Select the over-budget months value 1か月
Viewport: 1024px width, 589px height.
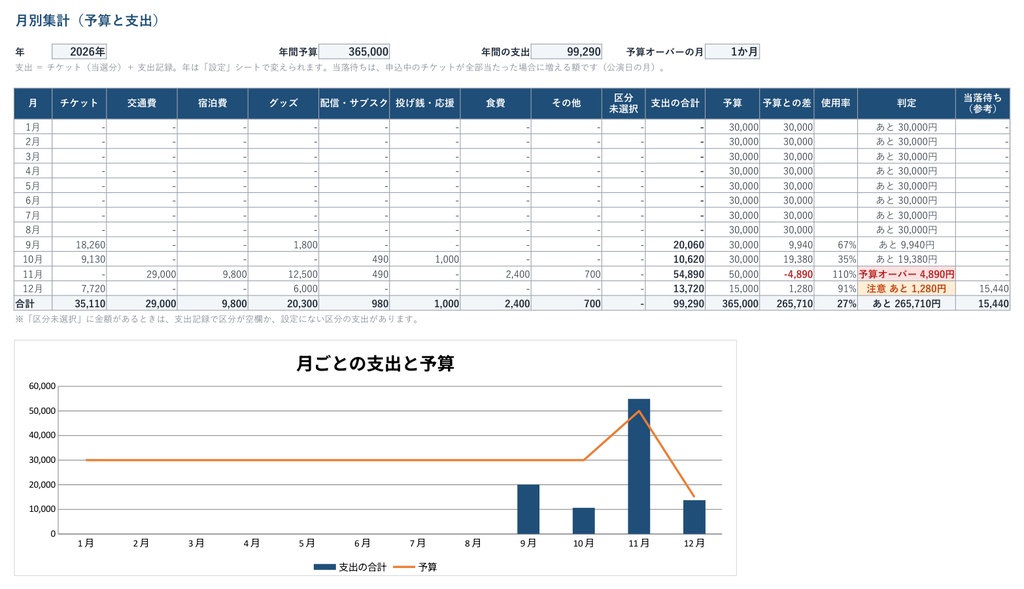[x=732, y=52]
